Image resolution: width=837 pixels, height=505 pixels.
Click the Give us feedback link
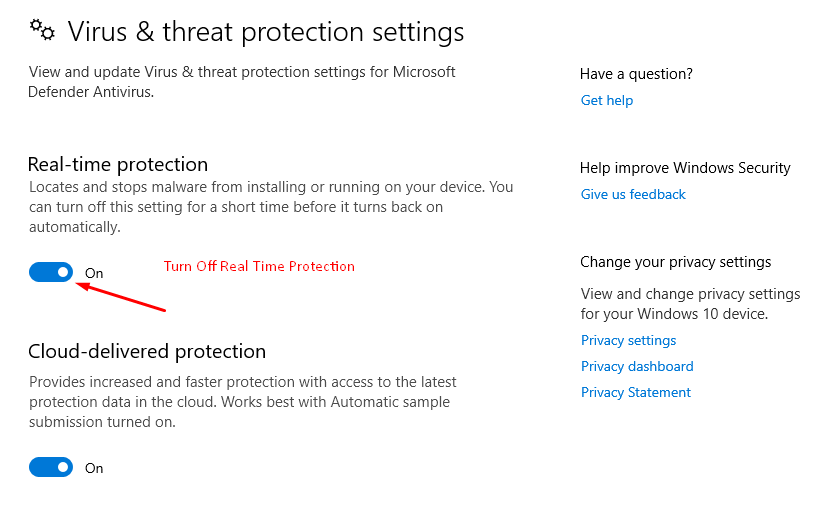pos(633,194)
